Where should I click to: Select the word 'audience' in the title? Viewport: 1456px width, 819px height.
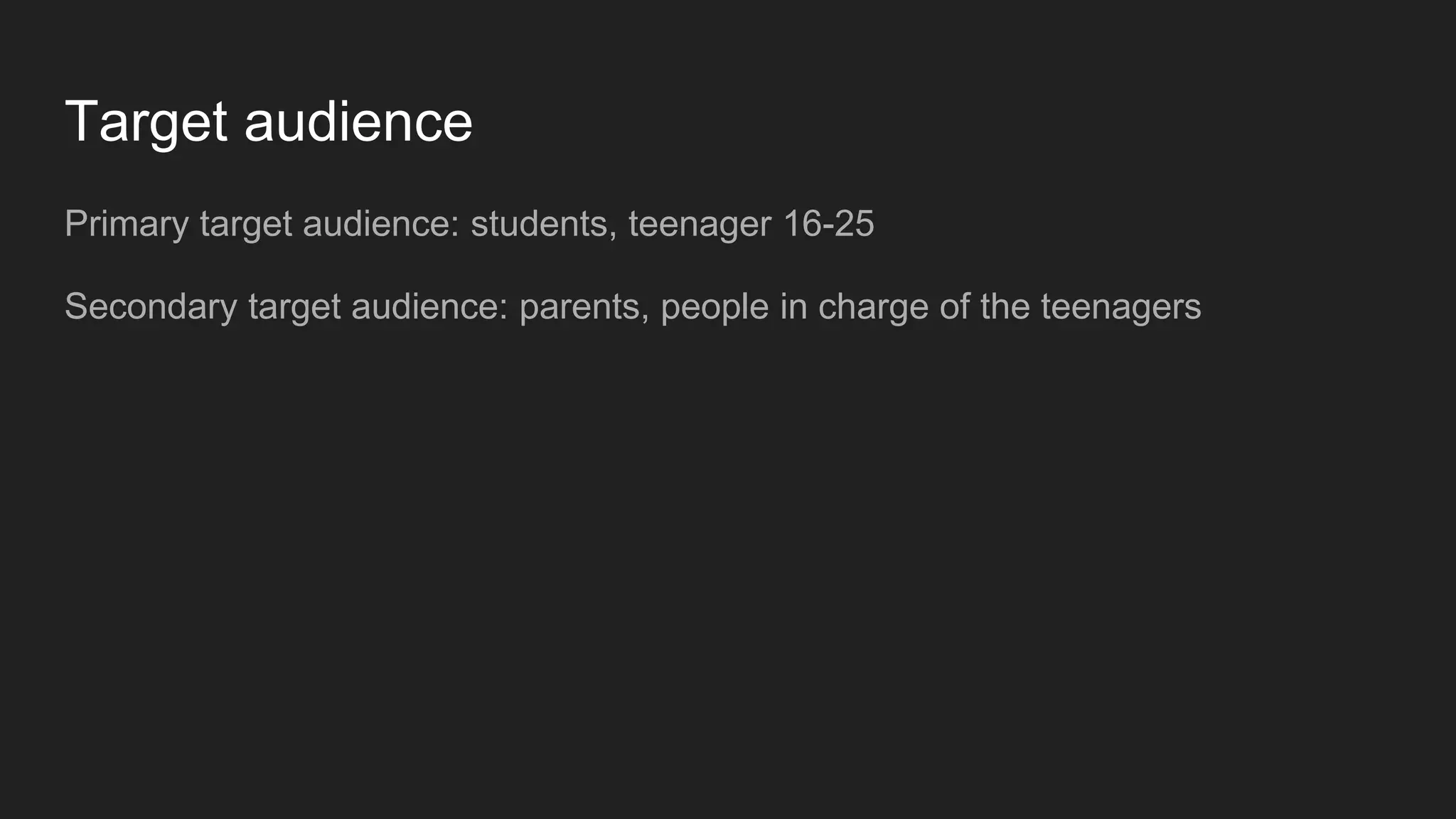pos(358,121)
